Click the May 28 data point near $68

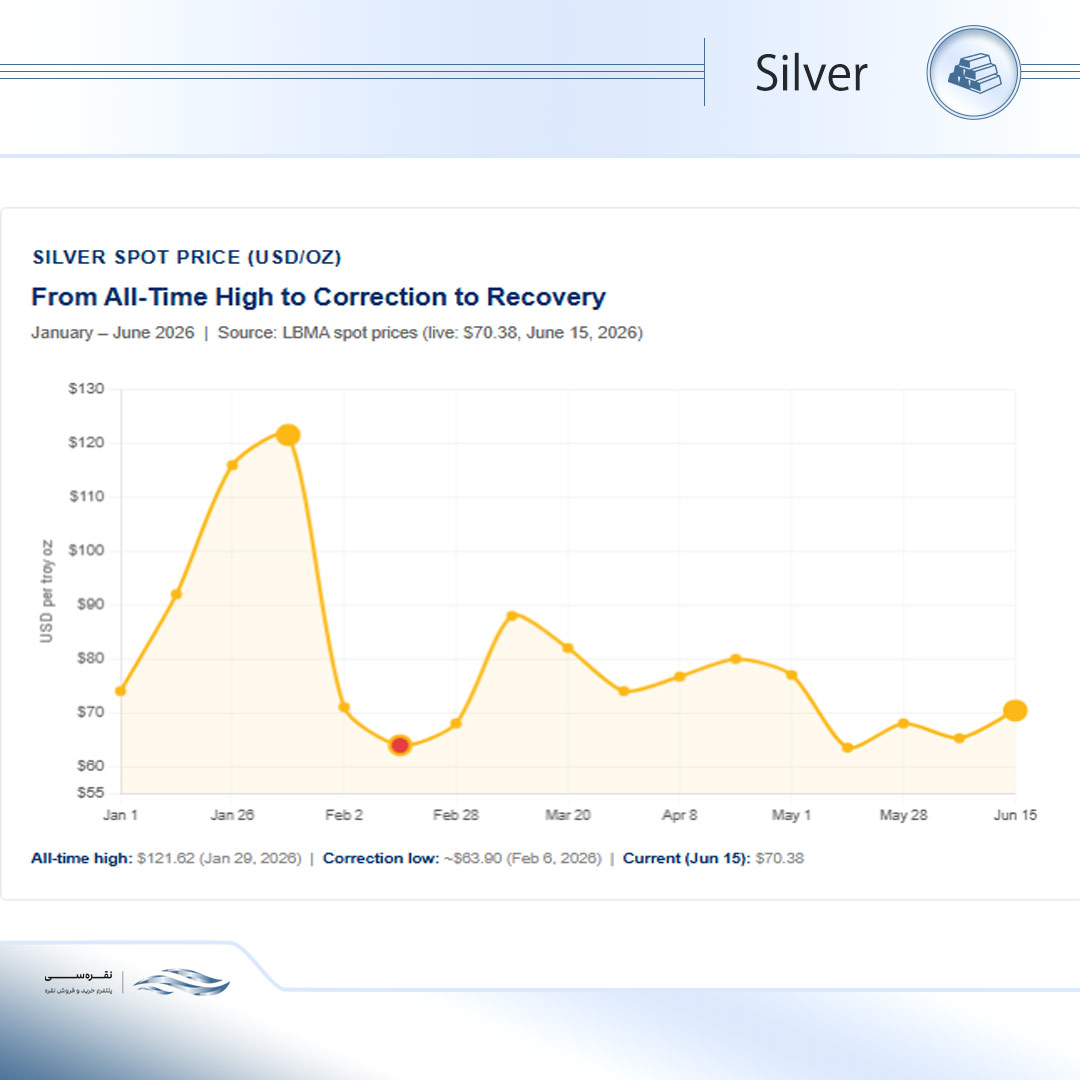pyautogui.click(x=903, y=723)
